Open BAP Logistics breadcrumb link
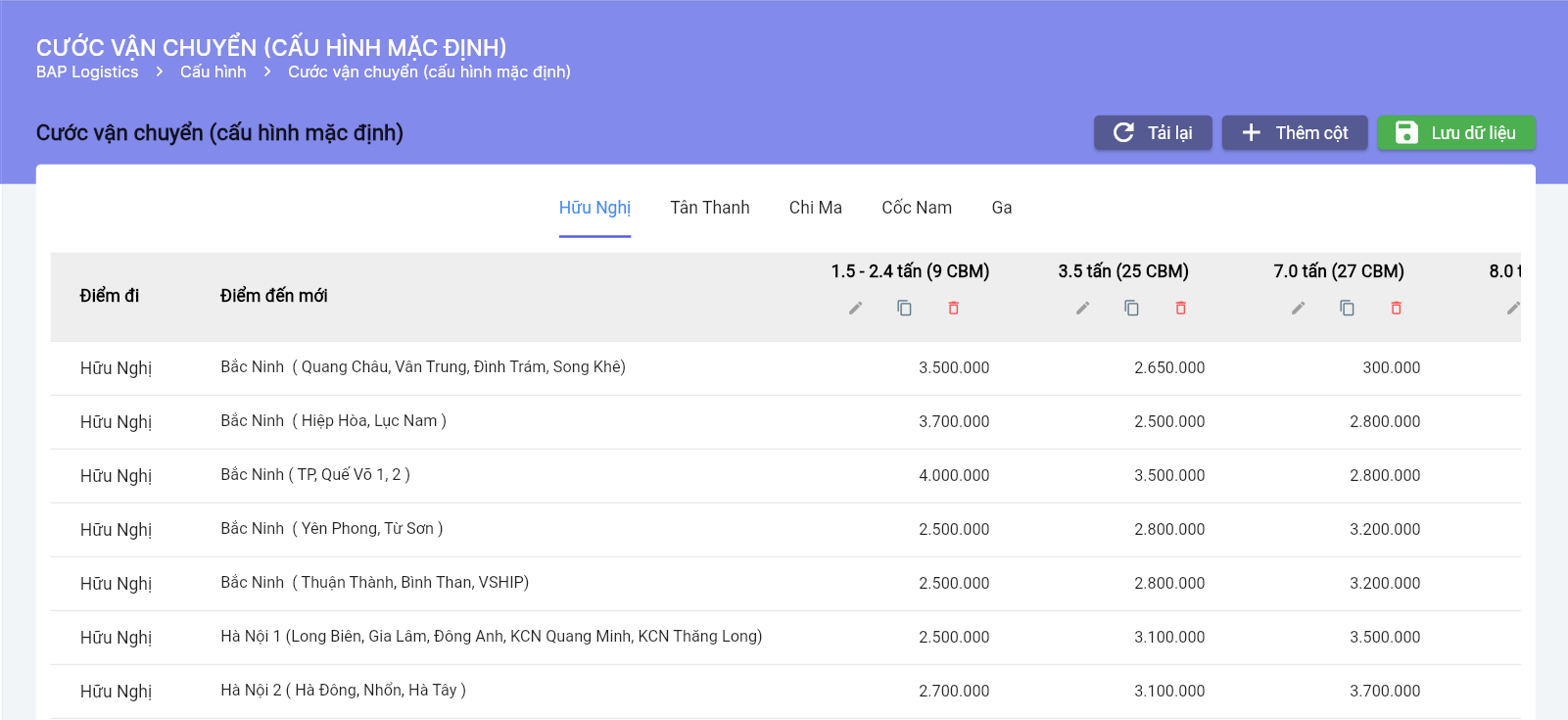The width and height of the screenshot is (1568, 720). point(87,72)
